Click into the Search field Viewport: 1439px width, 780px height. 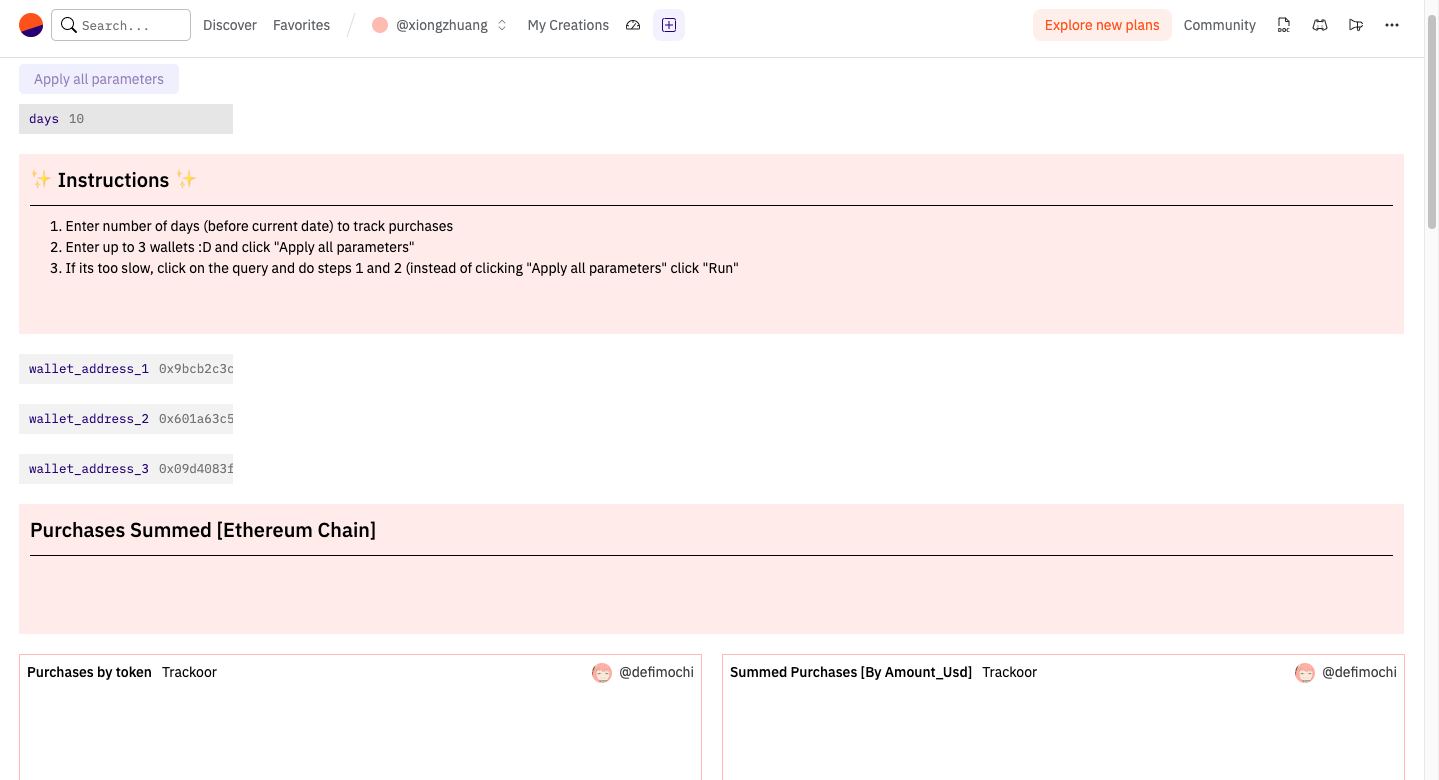point(130,25)
